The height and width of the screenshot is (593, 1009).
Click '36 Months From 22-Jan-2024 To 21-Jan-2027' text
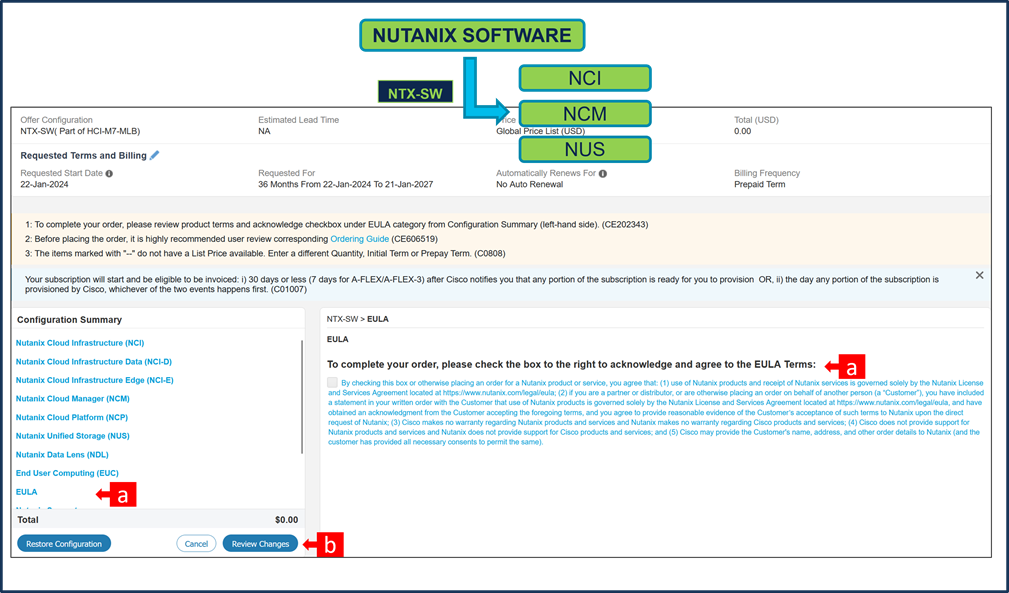coord(346,185)
